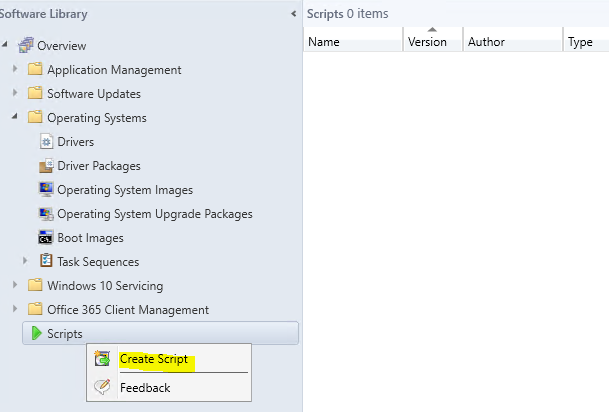Click the Operating System Upgrade Packages icon
Viewport: 609px width, 412px height.
(x=46, y=214)
